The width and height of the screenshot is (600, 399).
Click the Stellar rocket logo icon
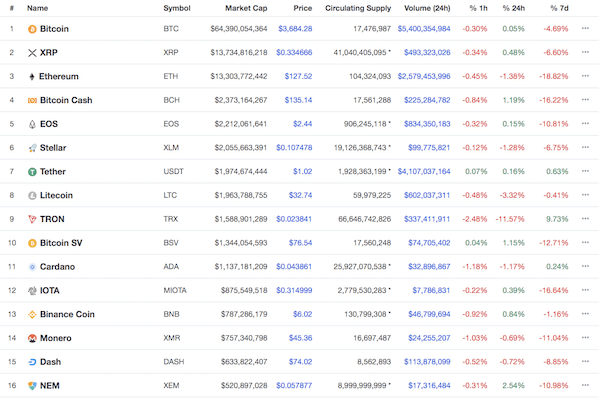coord(32,148)
